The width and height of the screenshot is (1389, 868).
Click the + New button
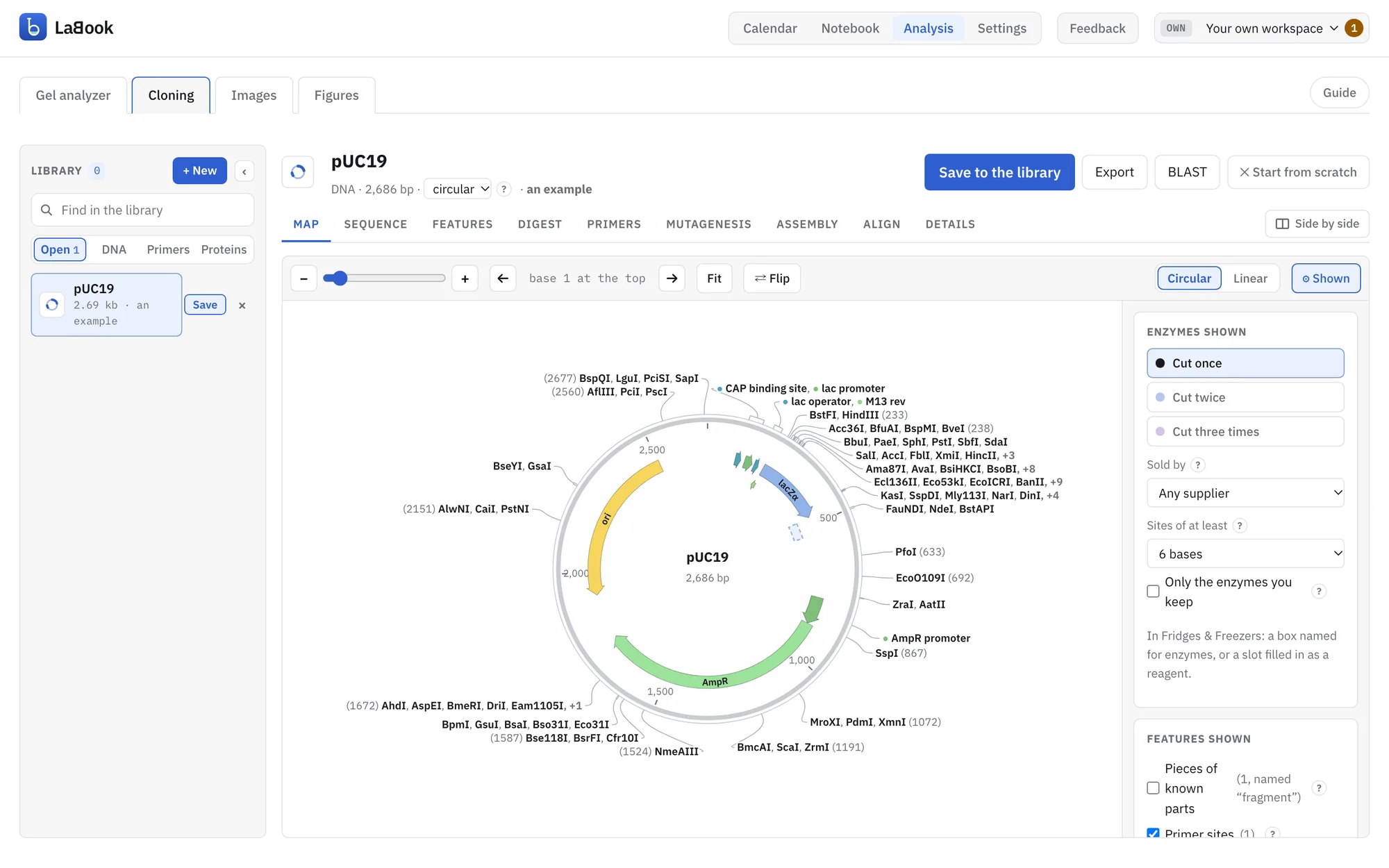pyautogui.click(x=199, y=171)
